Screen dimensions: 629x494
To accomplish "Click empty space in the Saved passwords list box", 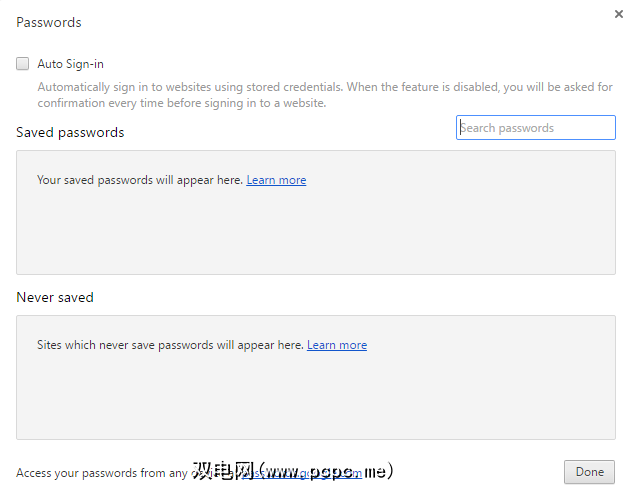I will tap(315, 235).
